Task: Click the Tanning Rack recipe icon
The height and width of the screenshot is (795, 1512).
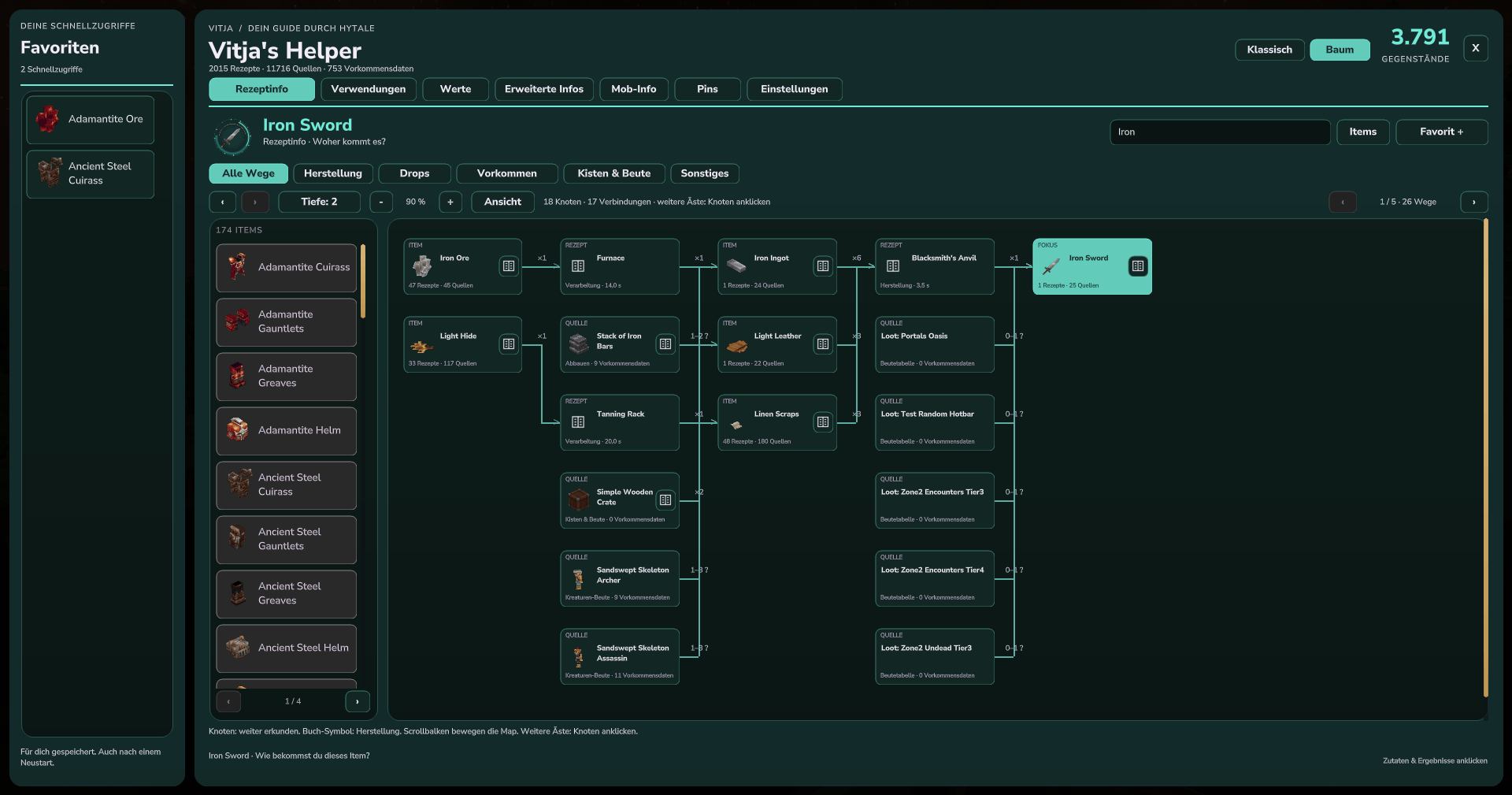Action: point(578,422)
